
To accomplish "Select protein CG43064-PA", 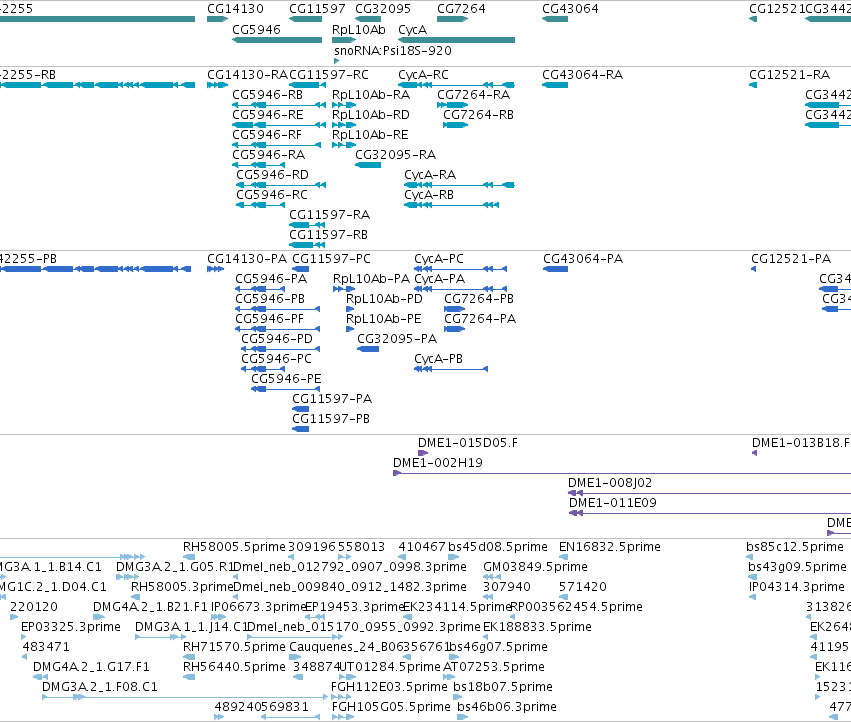I will [583, 258].
